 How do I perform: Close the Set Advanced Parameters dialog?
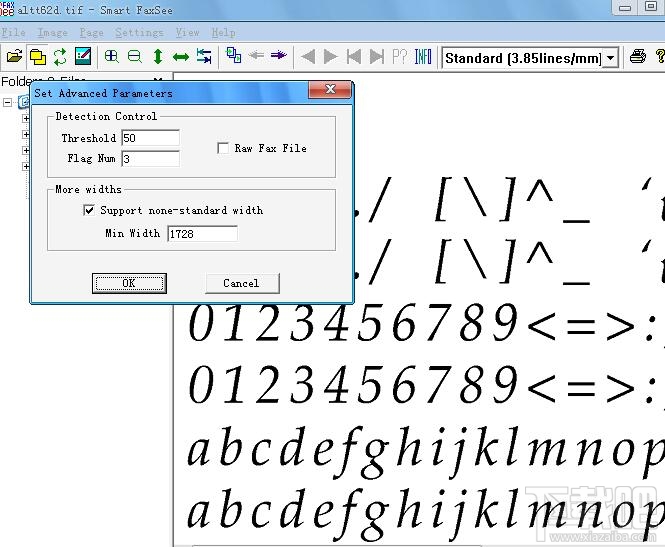pos(330,89)
